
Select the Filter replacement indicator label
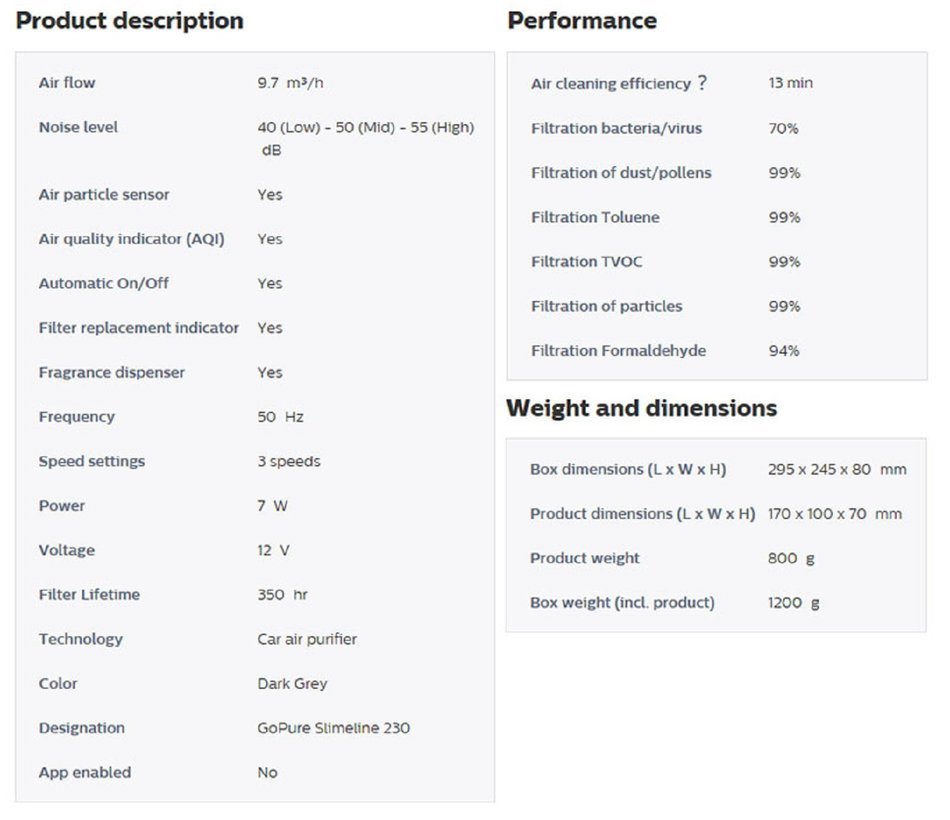tap(139, 328)
